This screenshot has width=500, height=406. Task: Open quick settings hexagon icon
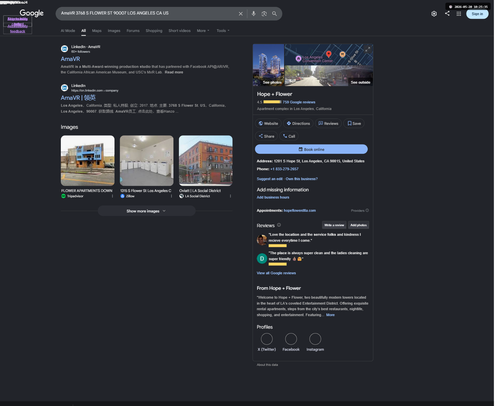click(434, 14)
